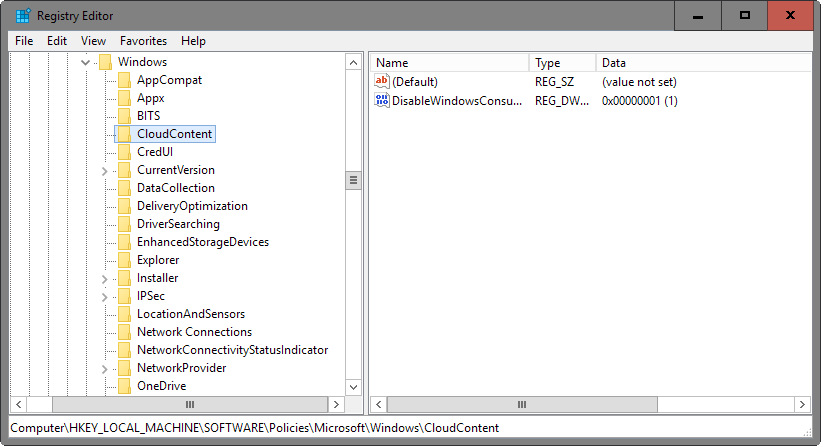
Task: Click the Registry Editor title bar icon
Action: [x=22, y=16]
